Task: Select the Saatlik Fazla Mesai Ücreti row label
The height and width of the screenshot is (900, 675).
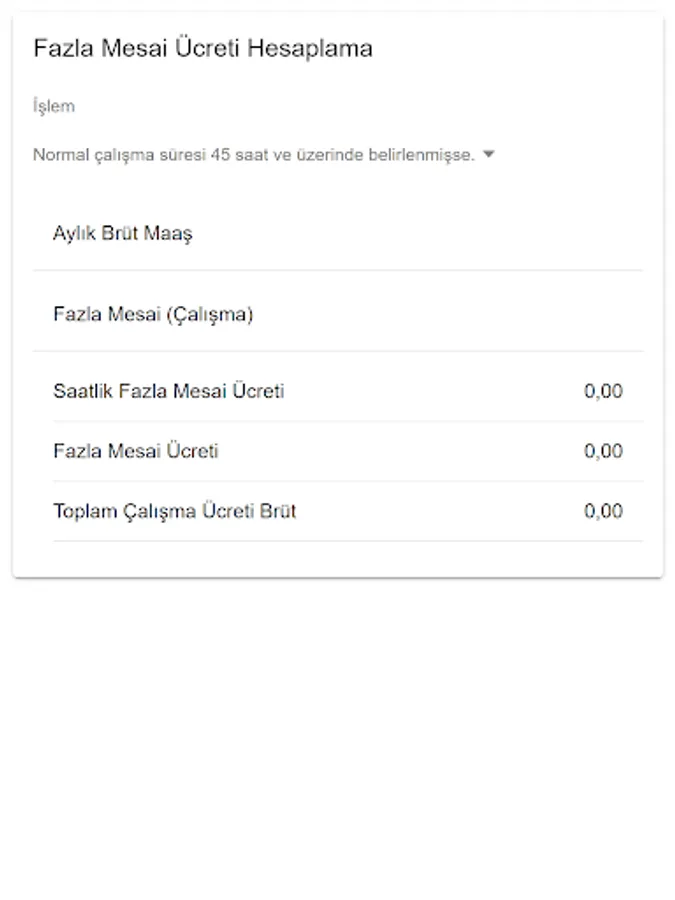Action: coord(169,391)
